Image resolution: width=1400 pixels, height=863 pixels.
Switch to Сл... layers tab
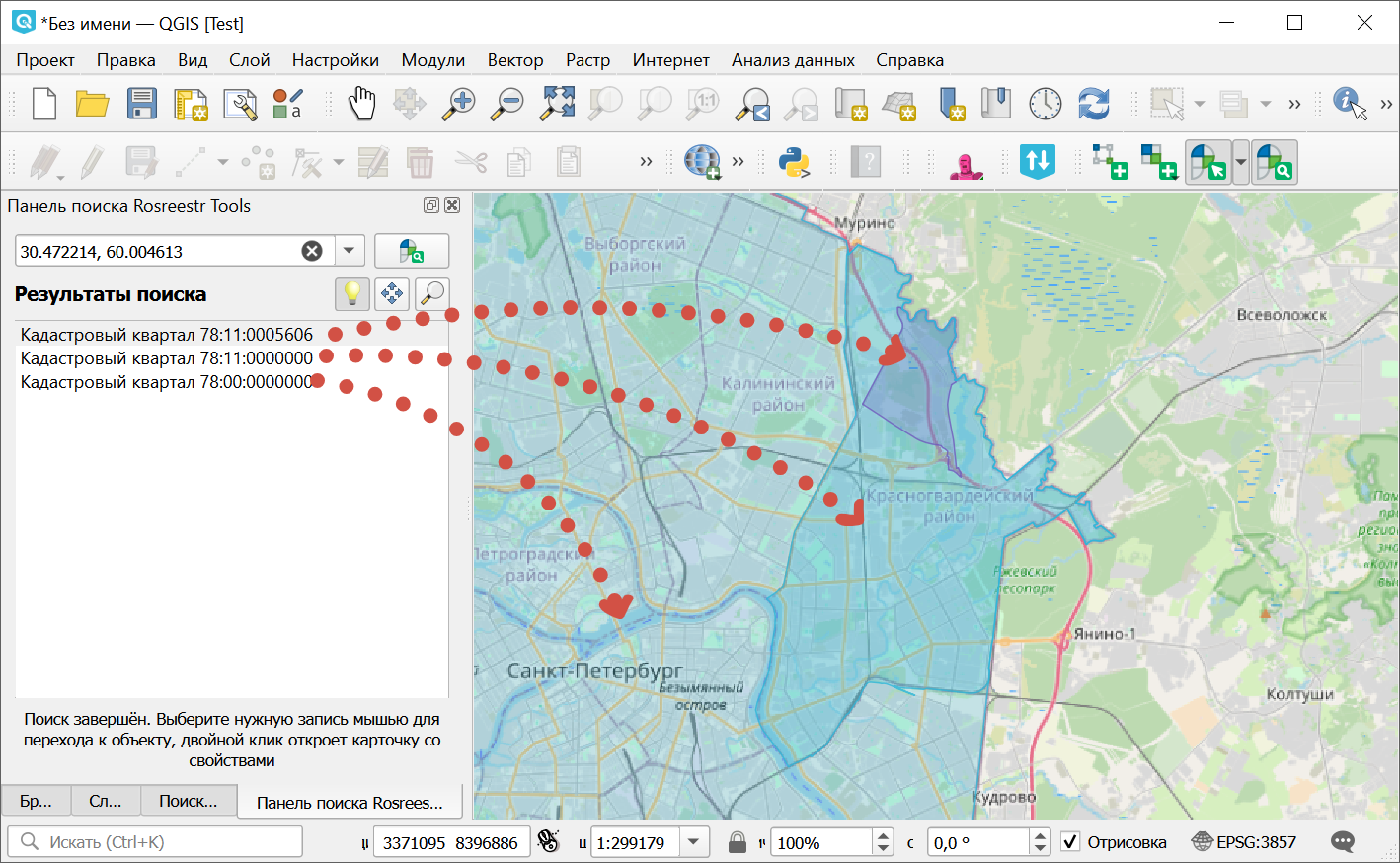(x=106, y=801)
